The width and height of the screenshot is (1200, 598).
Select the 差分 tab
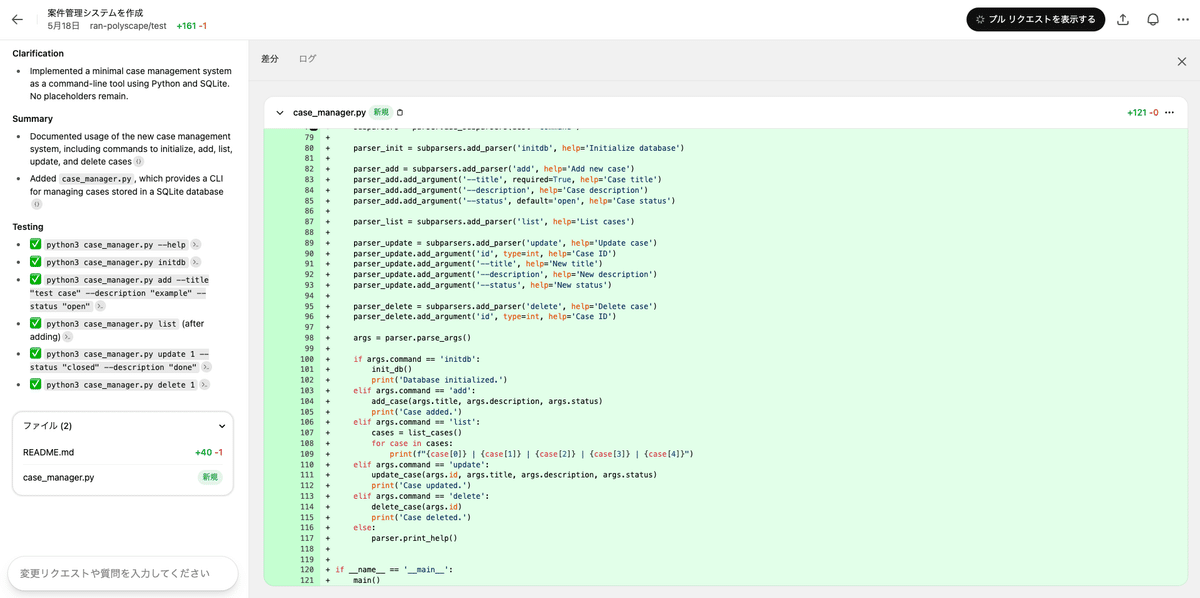pos(270,59)
